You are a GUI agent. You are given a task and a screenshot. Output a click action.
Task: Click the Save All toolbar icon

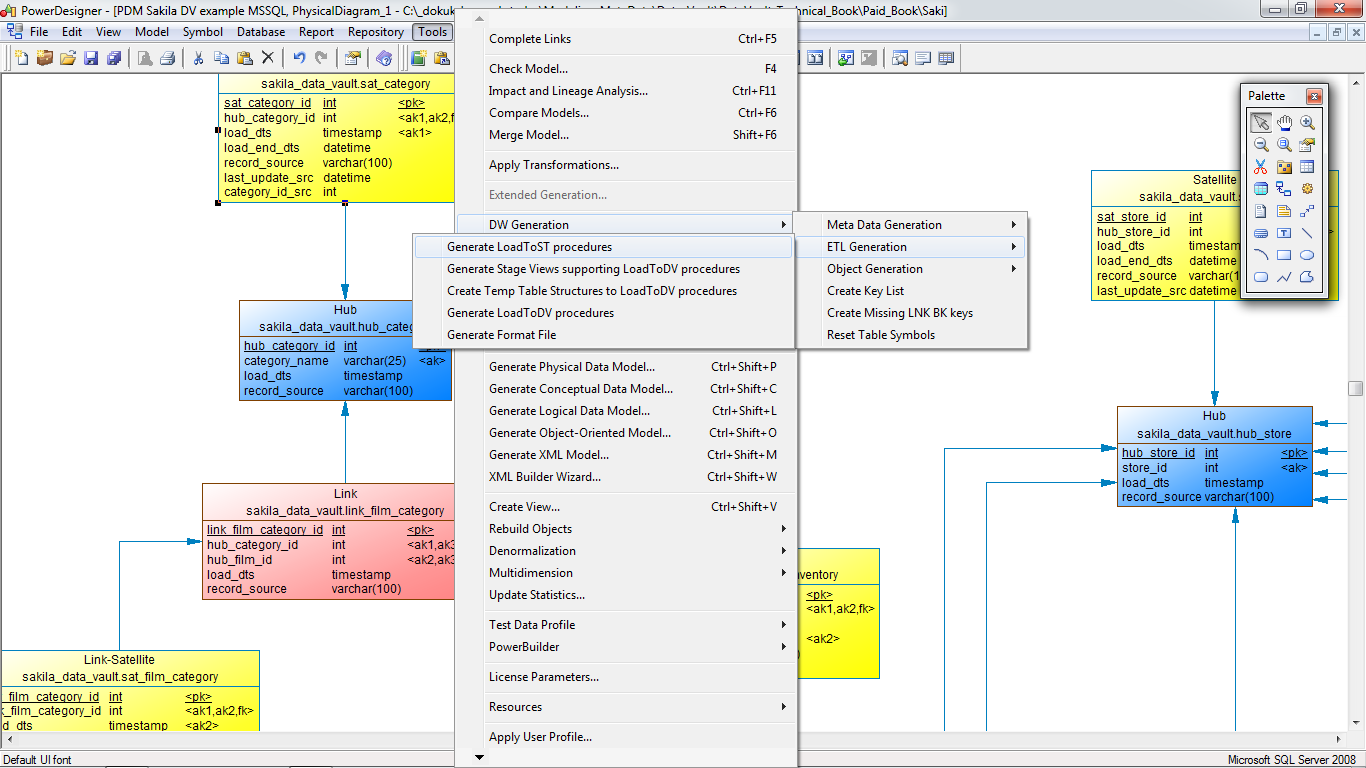coord(114,58)
